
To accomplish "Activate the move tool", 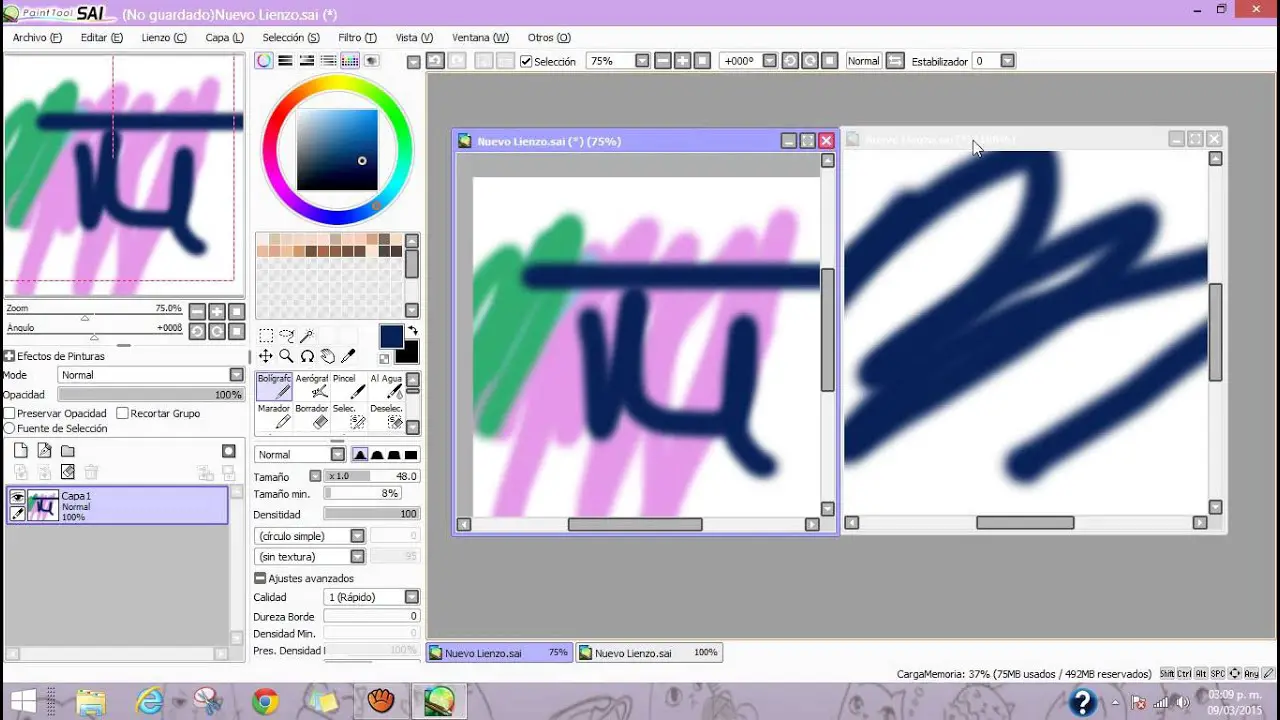I will click(x=266, y=356).
